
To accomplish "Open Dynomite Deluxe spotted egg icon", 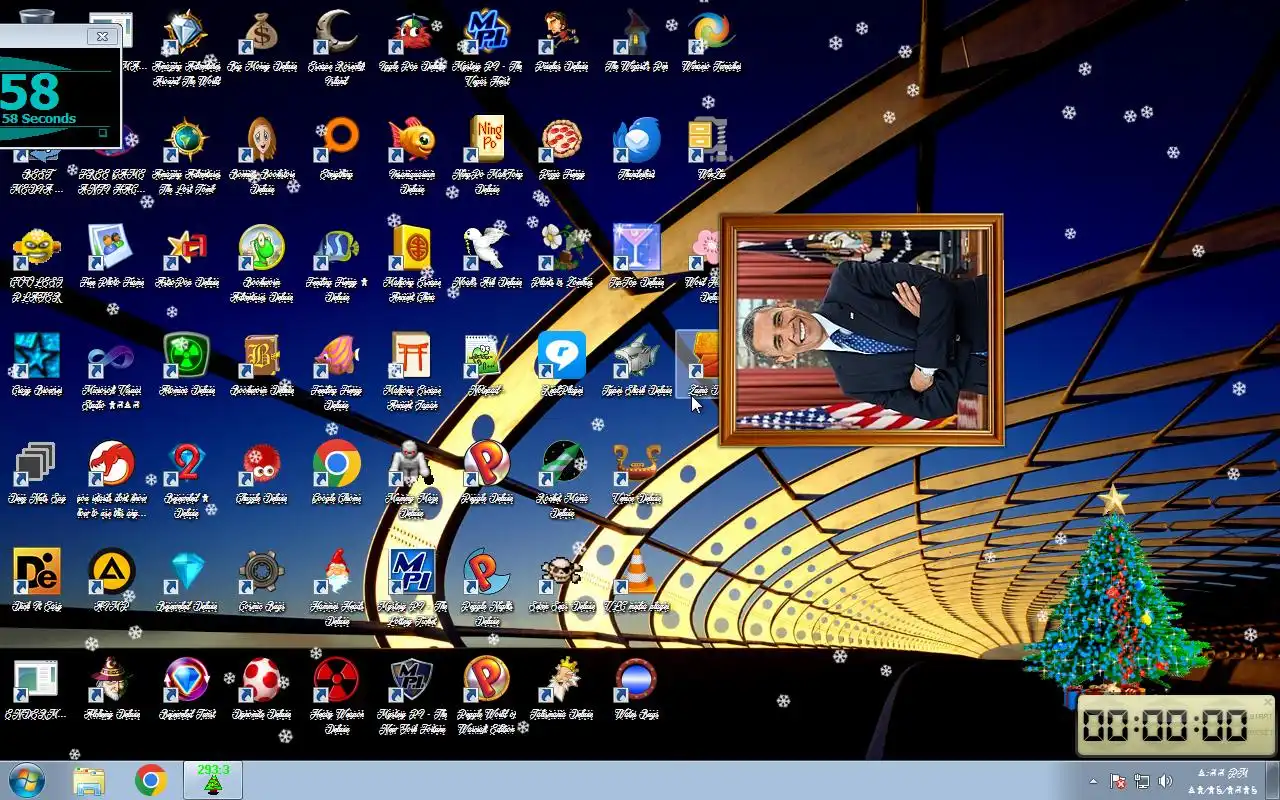I will [x=262, y=680].
